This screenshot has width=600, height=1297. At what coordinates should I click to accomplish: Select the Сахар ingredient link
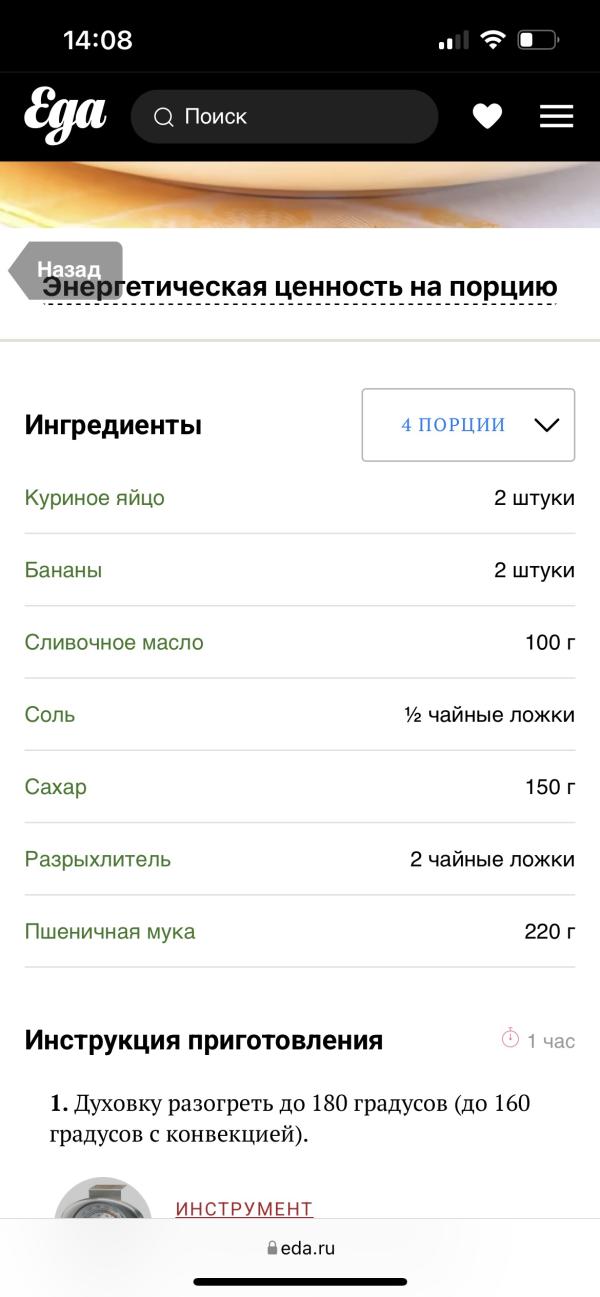click(x=56, y=787)
